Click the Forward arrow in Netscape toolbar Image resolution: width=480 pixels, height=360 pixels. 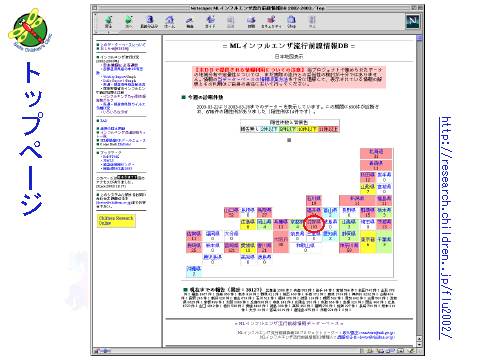[128, 22]
